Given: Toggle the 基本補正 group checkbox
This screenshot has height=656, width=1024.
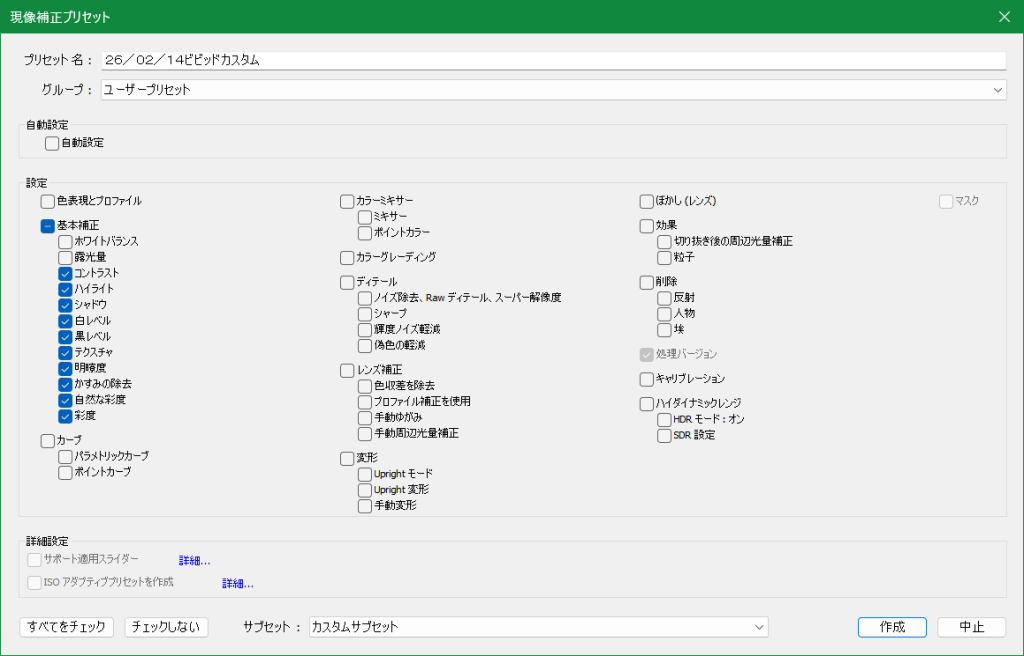Looking at the screenshot, I should (x=48, y=226).
